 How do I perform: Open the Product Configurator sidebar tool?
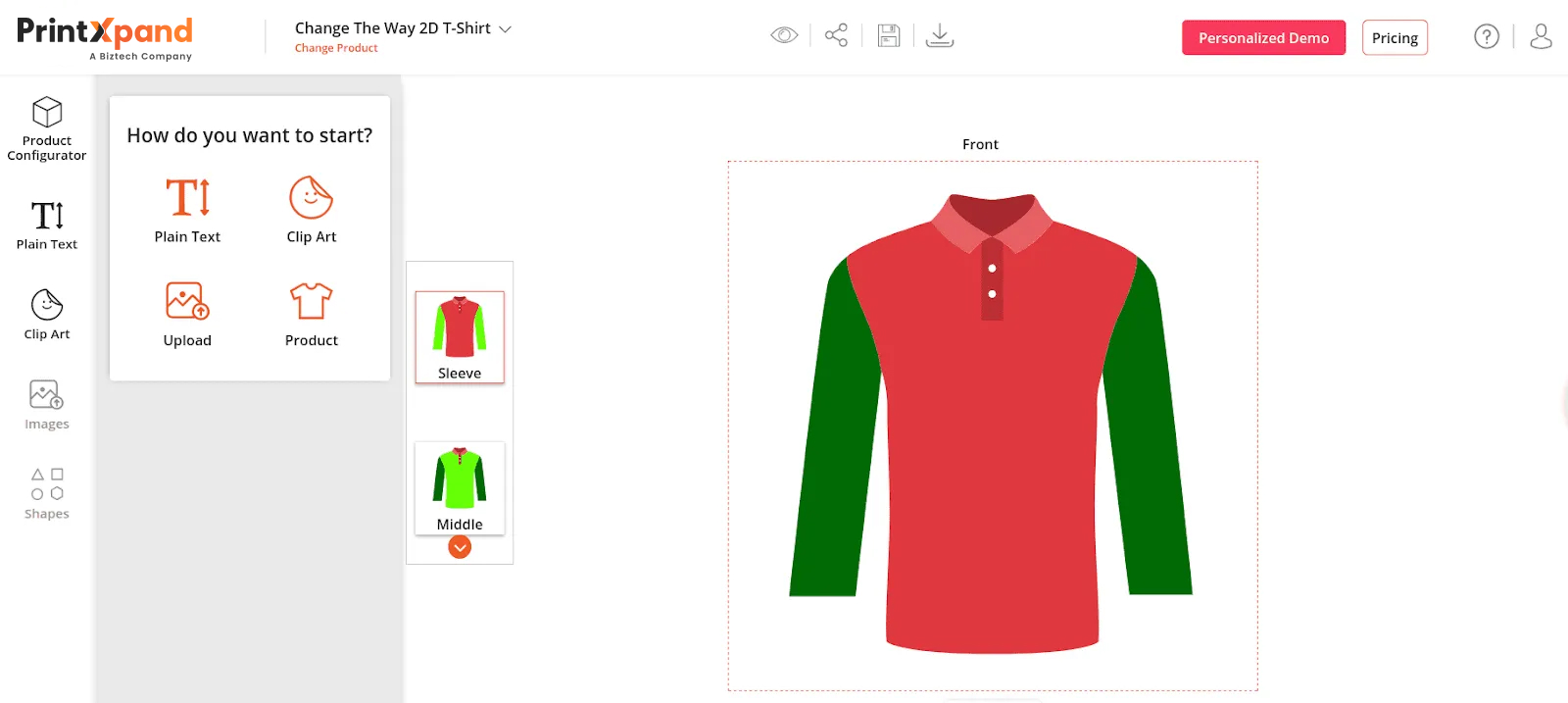pos(47,128)
